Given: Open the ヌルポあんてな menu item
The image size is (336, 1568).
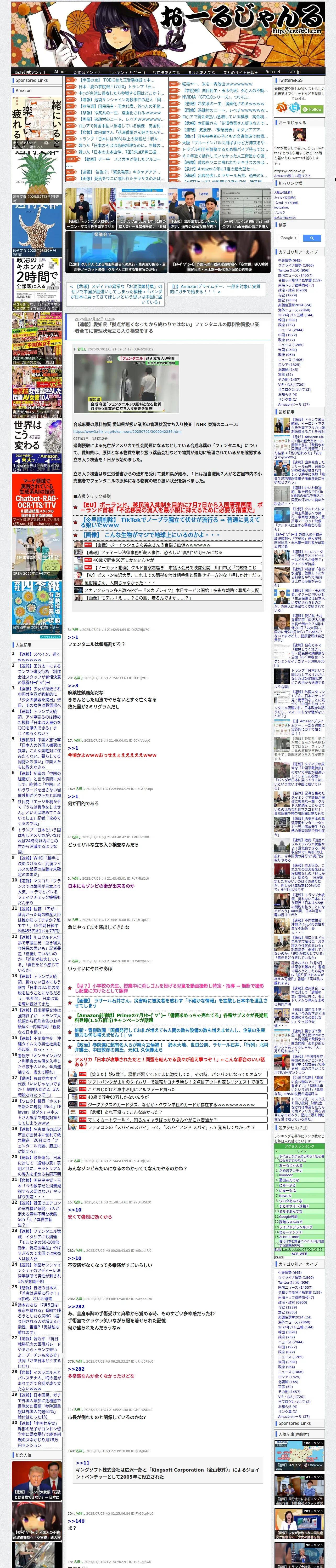Looking at the screenshot, I should pos(201,72).
